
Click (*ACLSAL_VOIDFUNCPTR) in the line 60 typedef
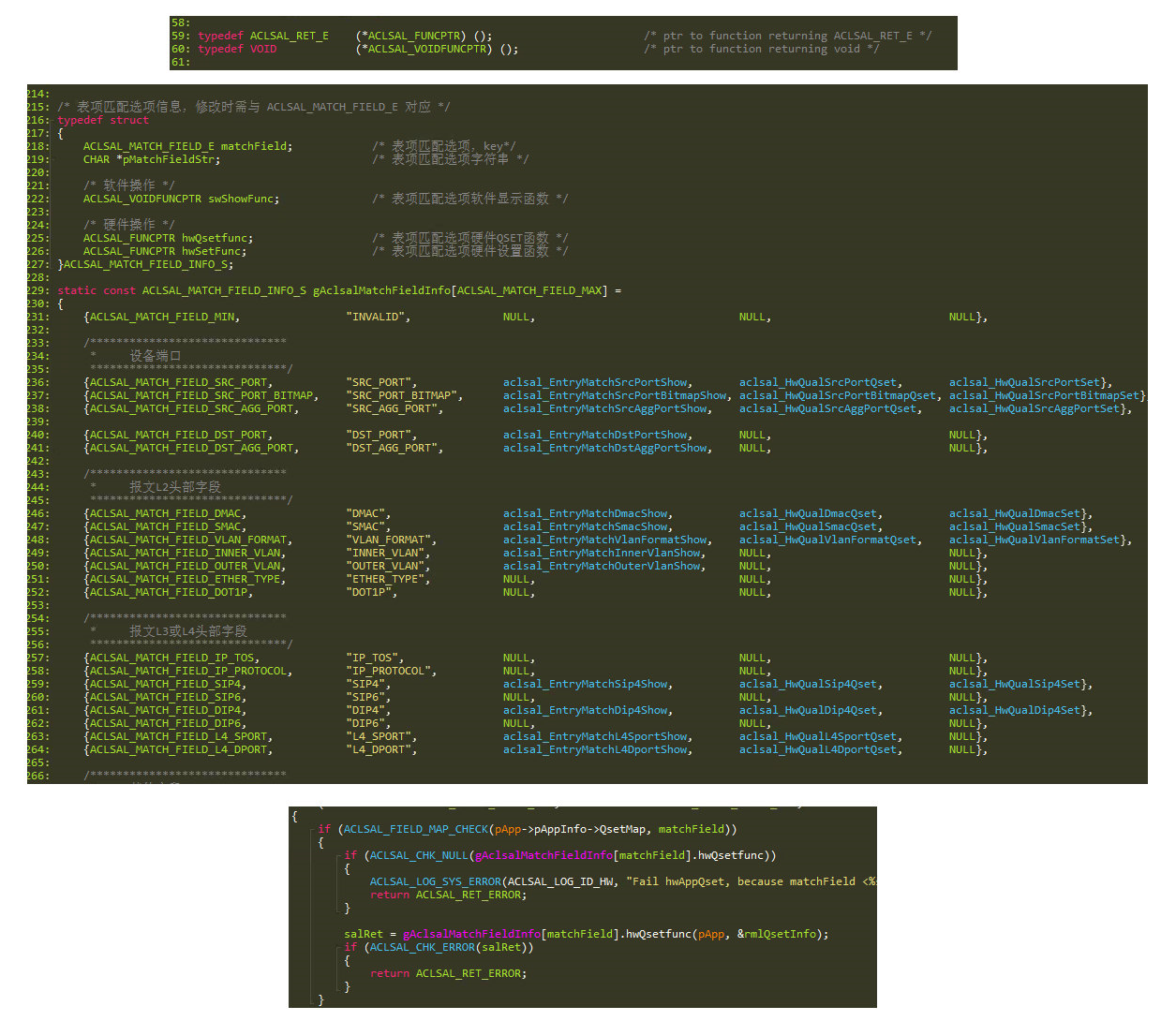[x=424, y=49]
